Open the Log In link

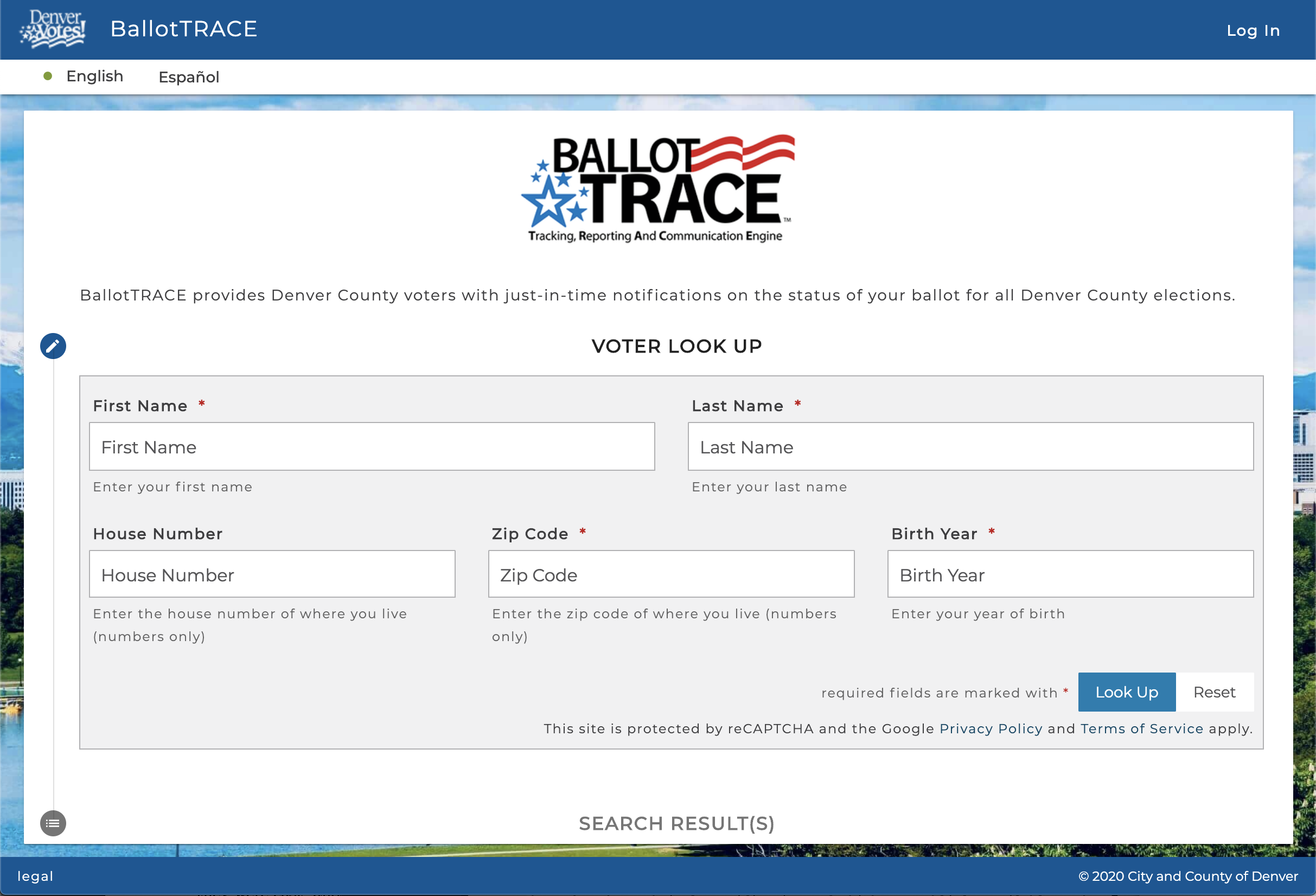(x=1253, y=30)
